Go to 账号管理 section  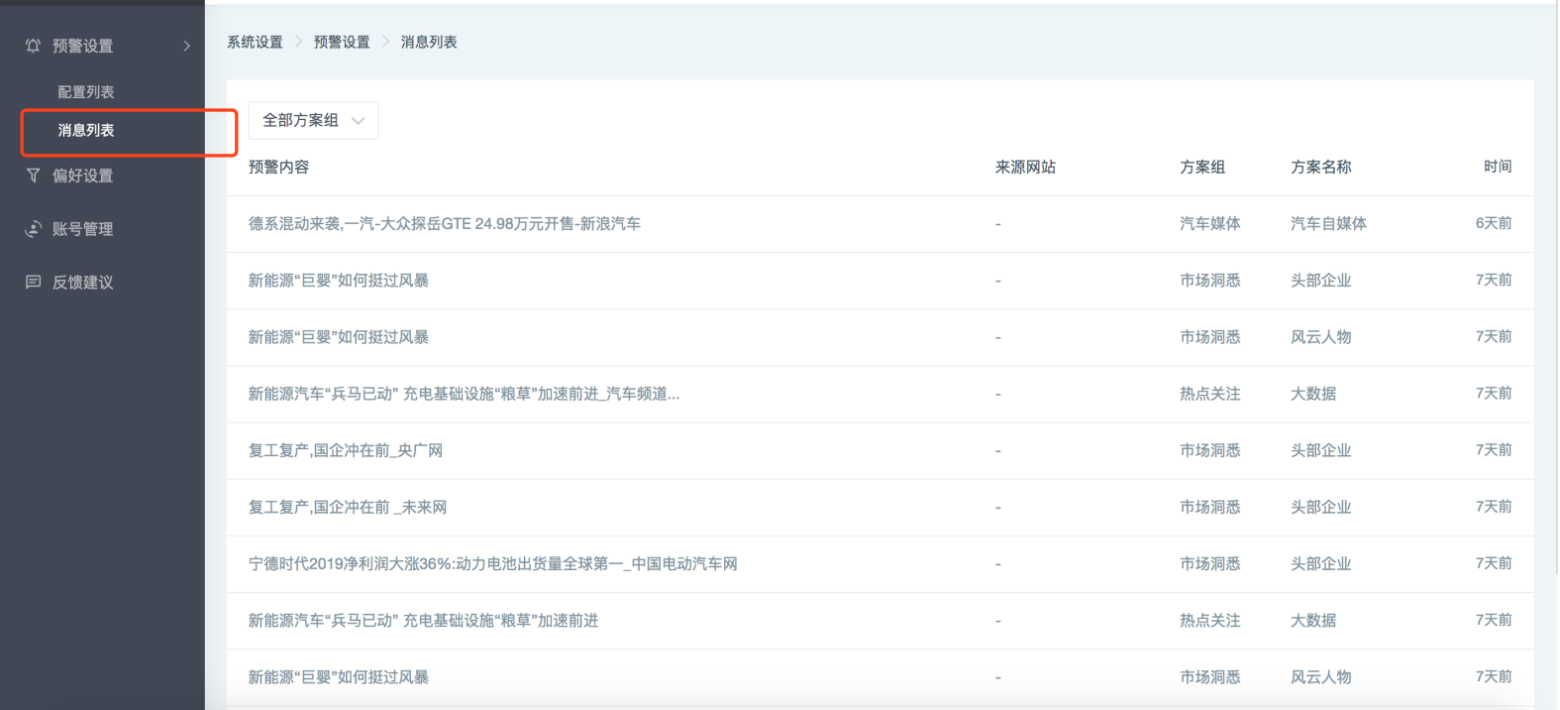click(x=83, y=229)
